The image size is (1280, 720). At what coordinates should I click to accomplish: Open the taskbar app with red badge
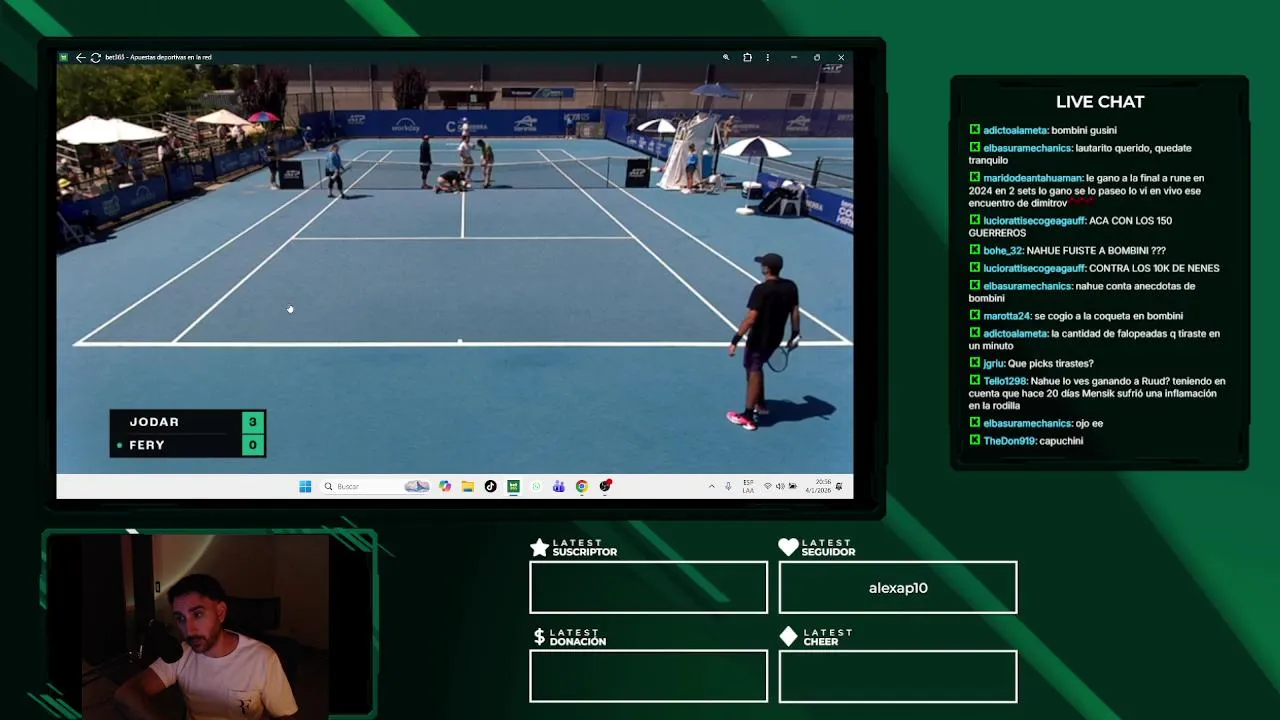click(x=605, y=486)
